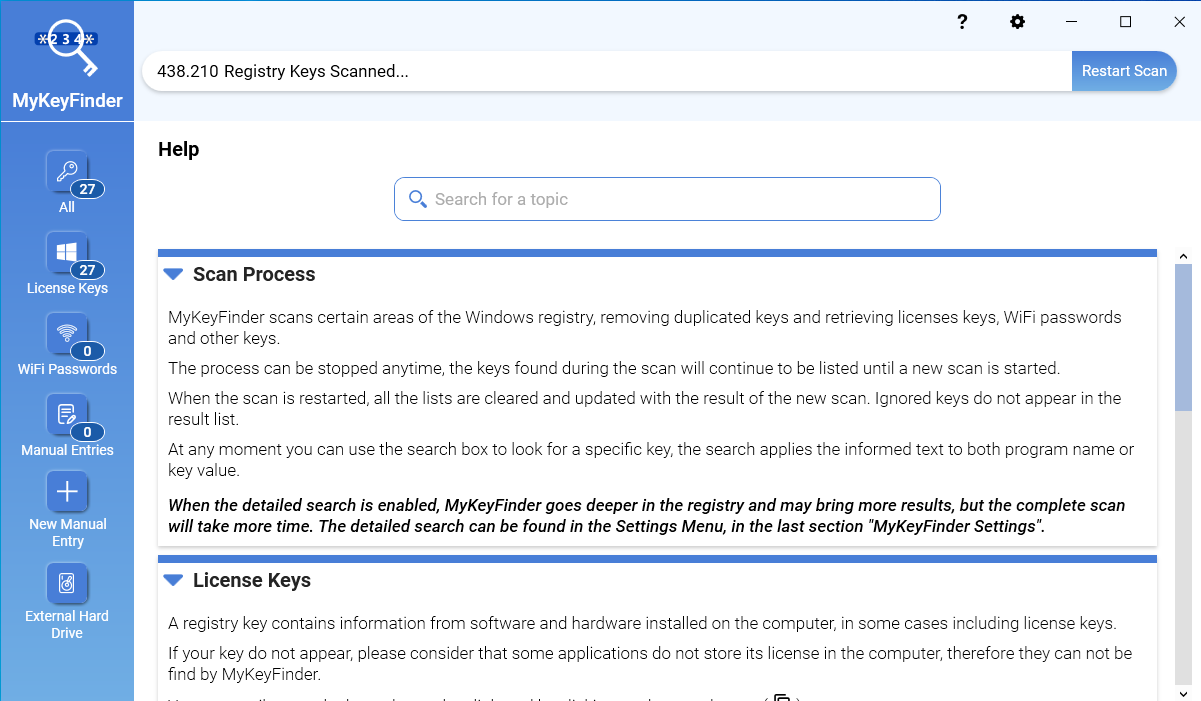This screenshot has height=701, width=1201.
Task: Click the magnifier icon in topic search
Action: [418, 199]
